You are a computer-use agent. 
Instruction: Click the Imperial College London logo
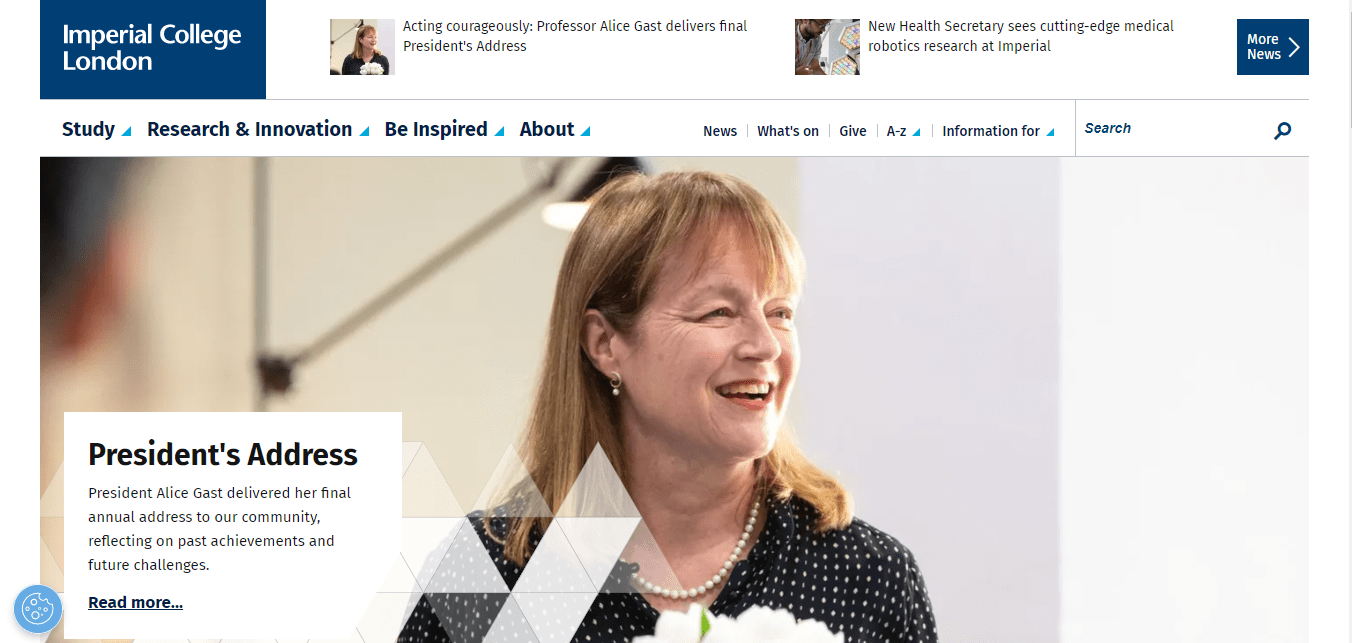pyautogui.click(x=153, y=49)
